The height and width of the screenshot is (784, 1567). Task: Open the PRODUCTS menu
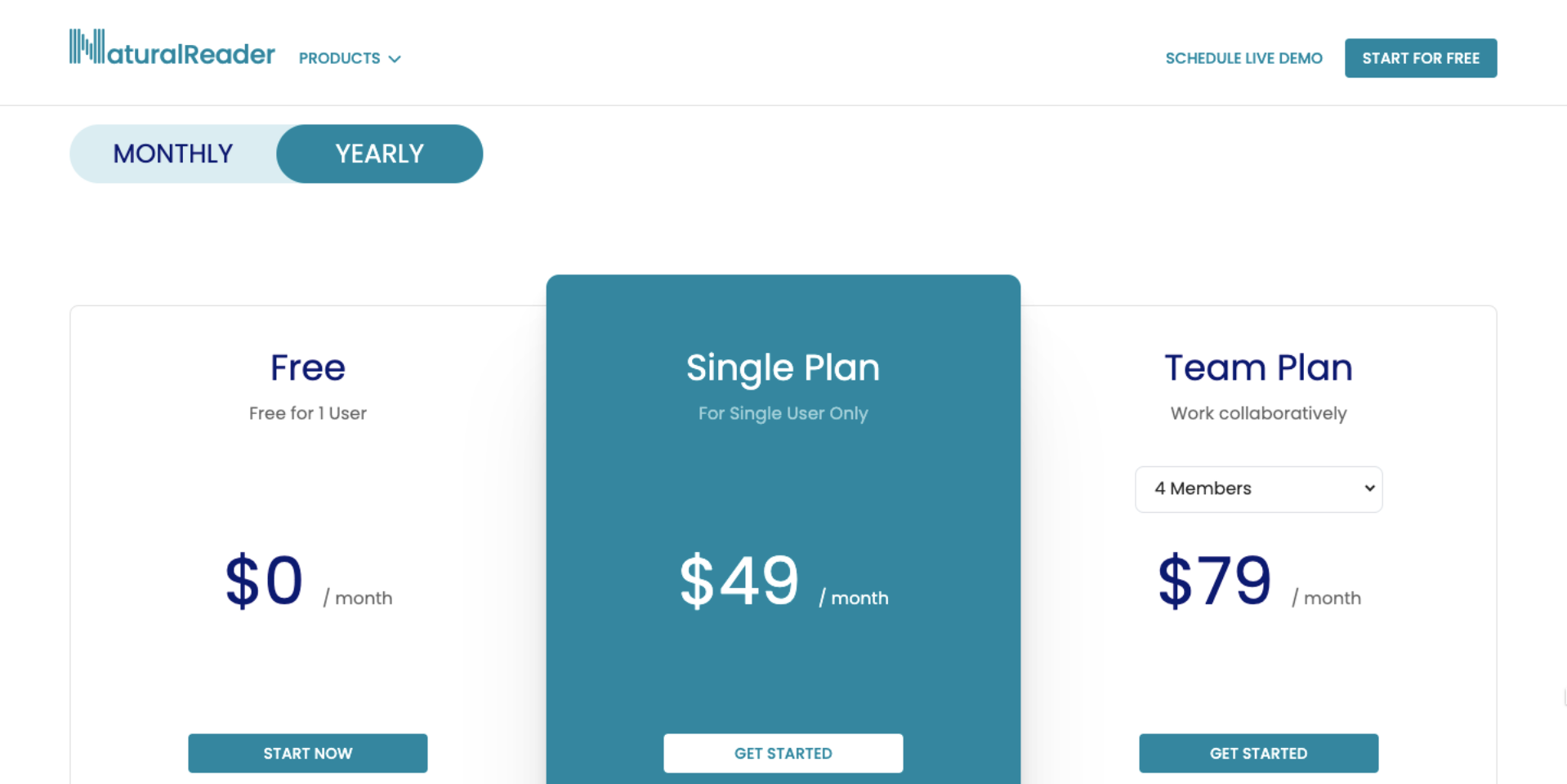[x=350, y=58]
